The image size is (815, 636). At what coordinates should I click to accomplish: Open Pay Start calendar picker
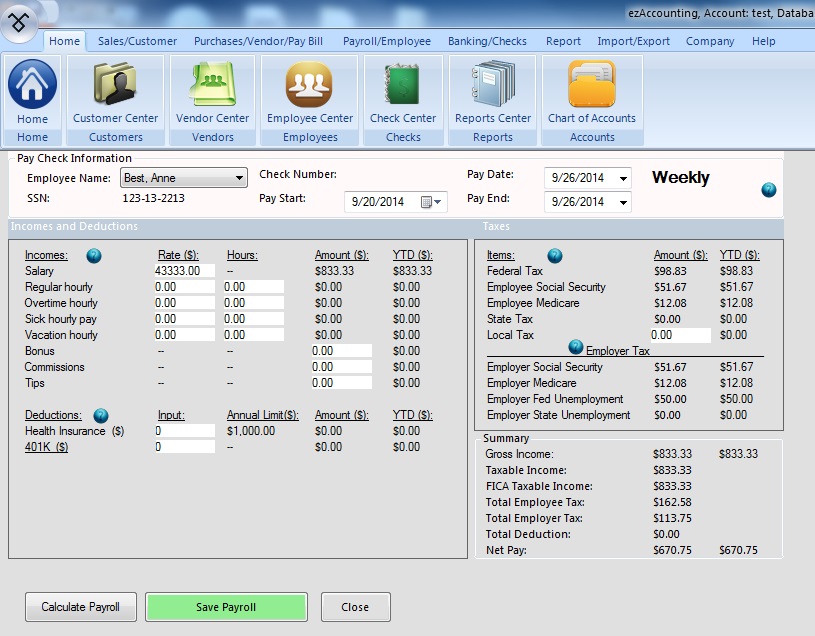click(x=431, y=202)
